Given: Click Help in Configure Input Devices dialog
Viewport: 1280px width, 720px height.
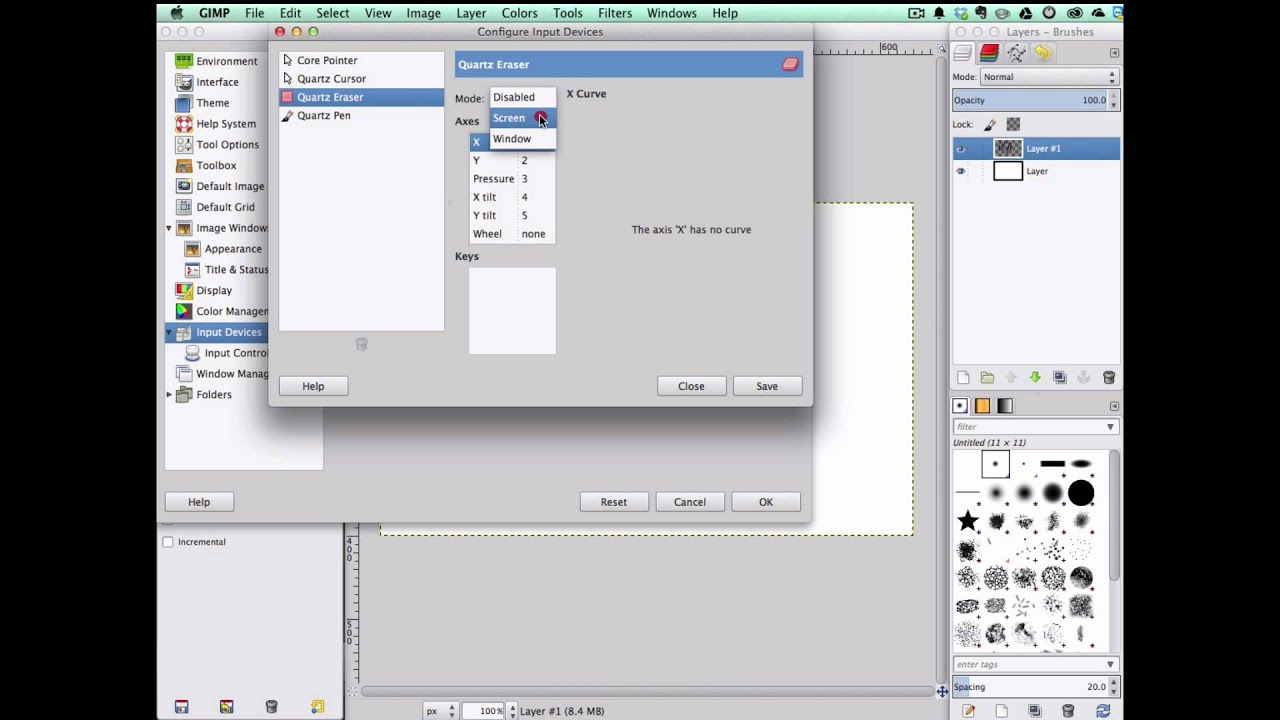Looking at the screenshot, I should 313,386.
